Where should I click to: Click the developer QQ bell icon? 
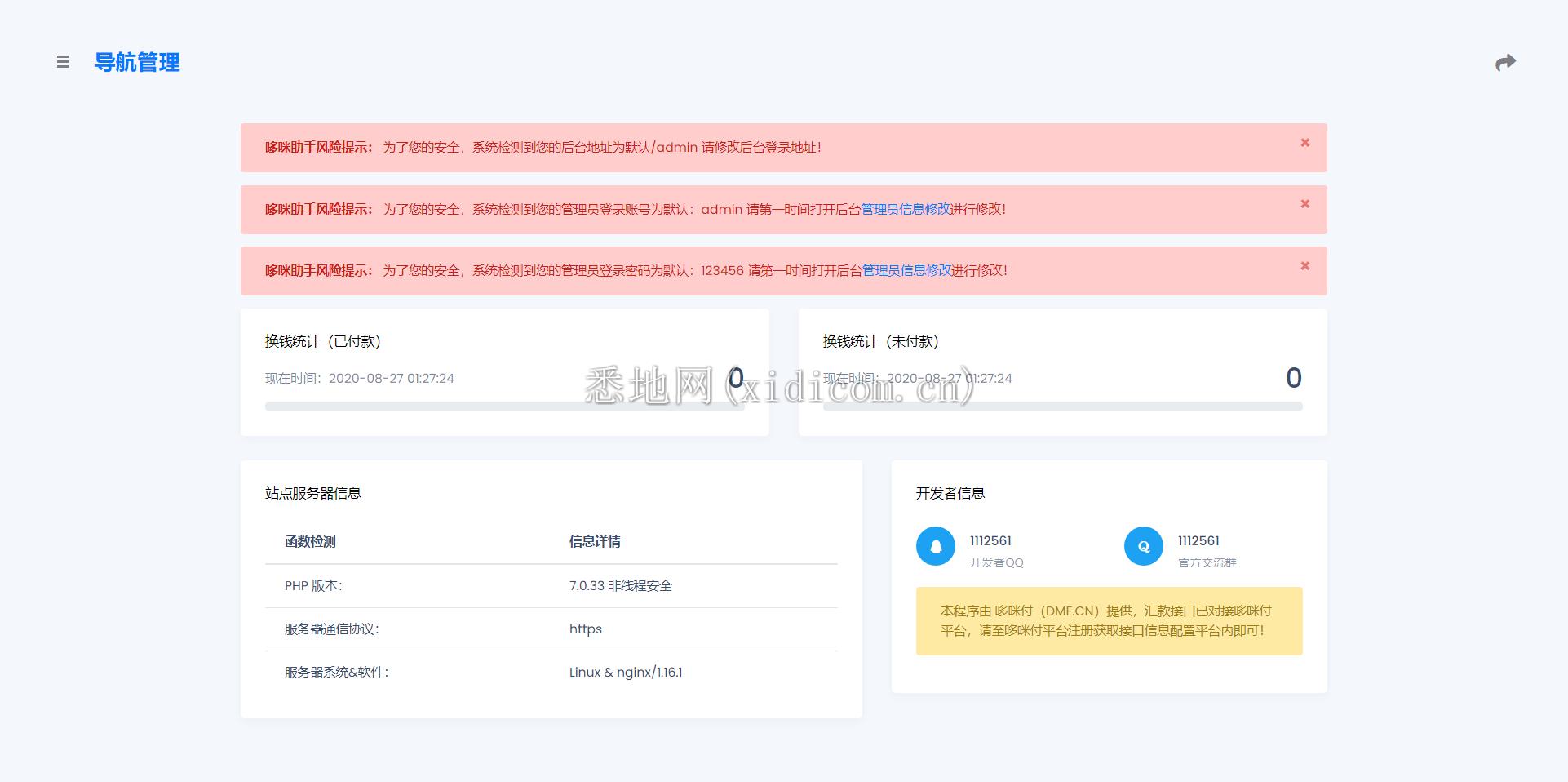[x=936, y=546]
